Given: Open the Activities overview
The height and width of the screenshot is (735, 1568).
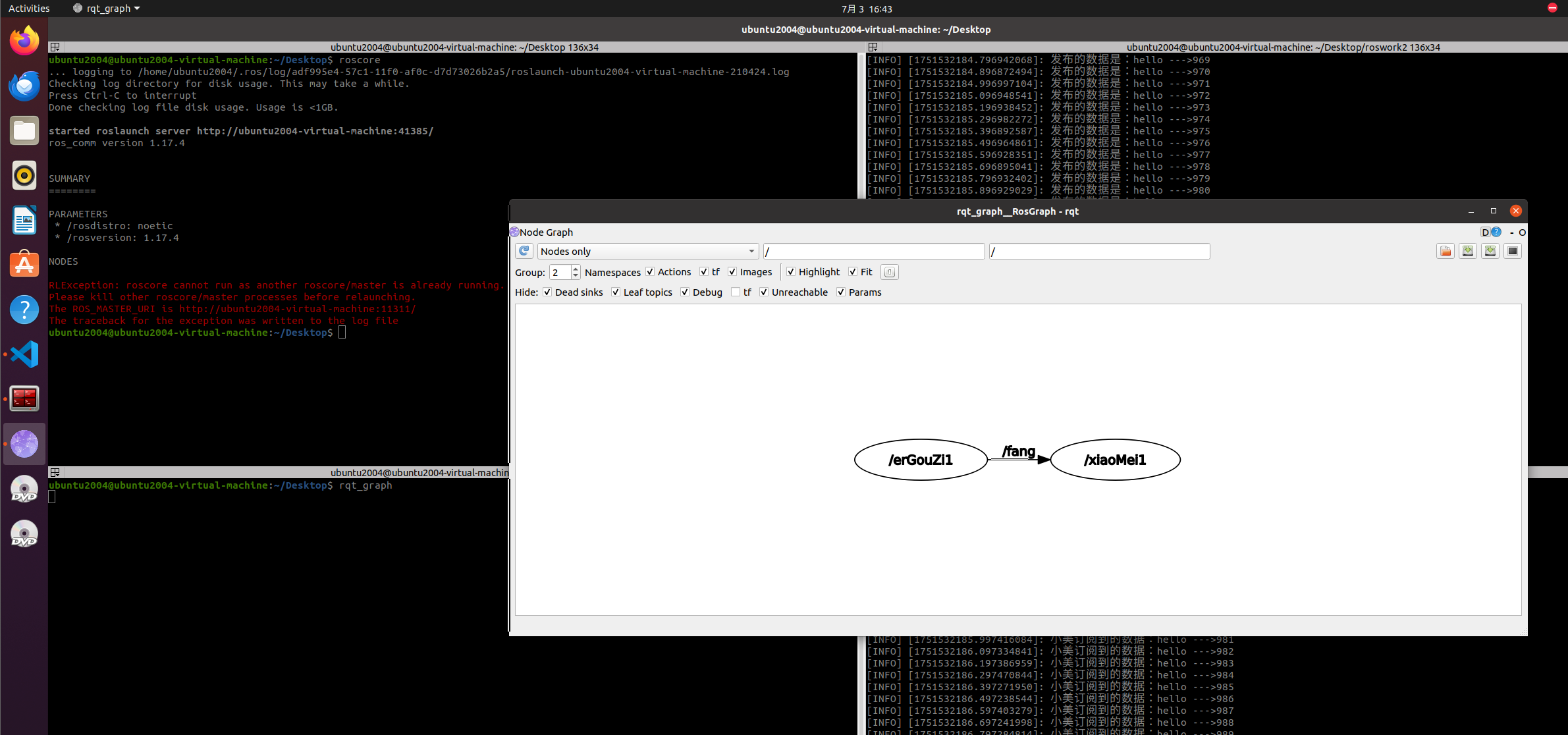Looking at the screenshot, I should pyautogui.click(x=29, y=9).
